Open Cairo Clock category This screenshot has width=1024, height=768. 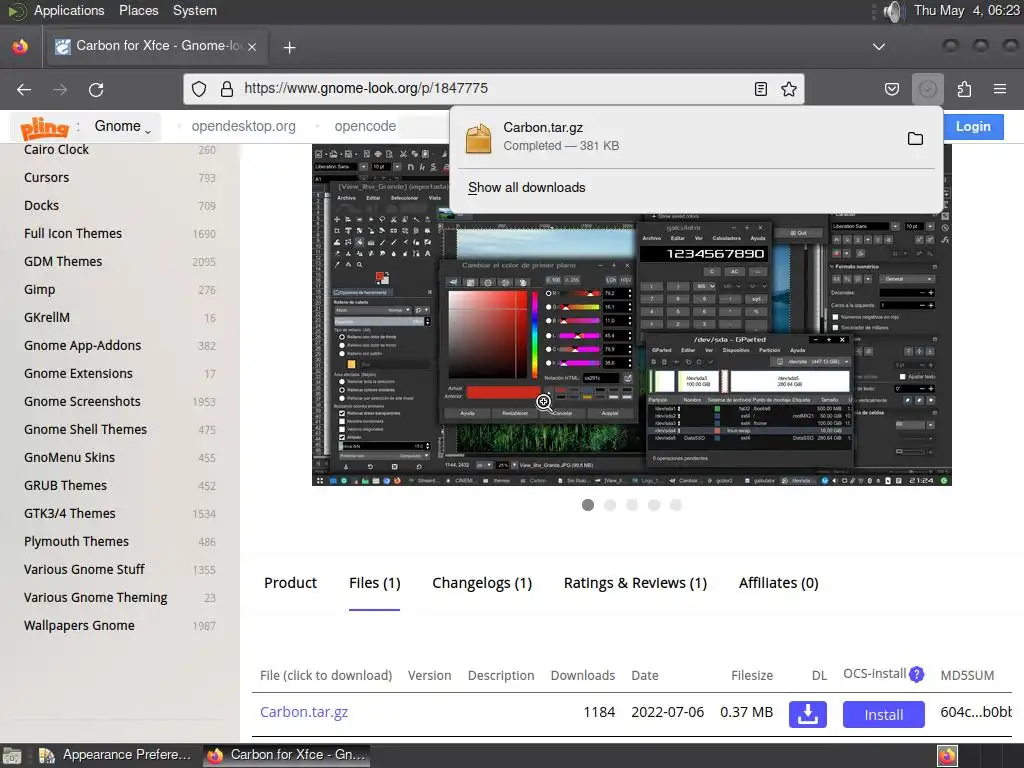(x=56, y=150)
